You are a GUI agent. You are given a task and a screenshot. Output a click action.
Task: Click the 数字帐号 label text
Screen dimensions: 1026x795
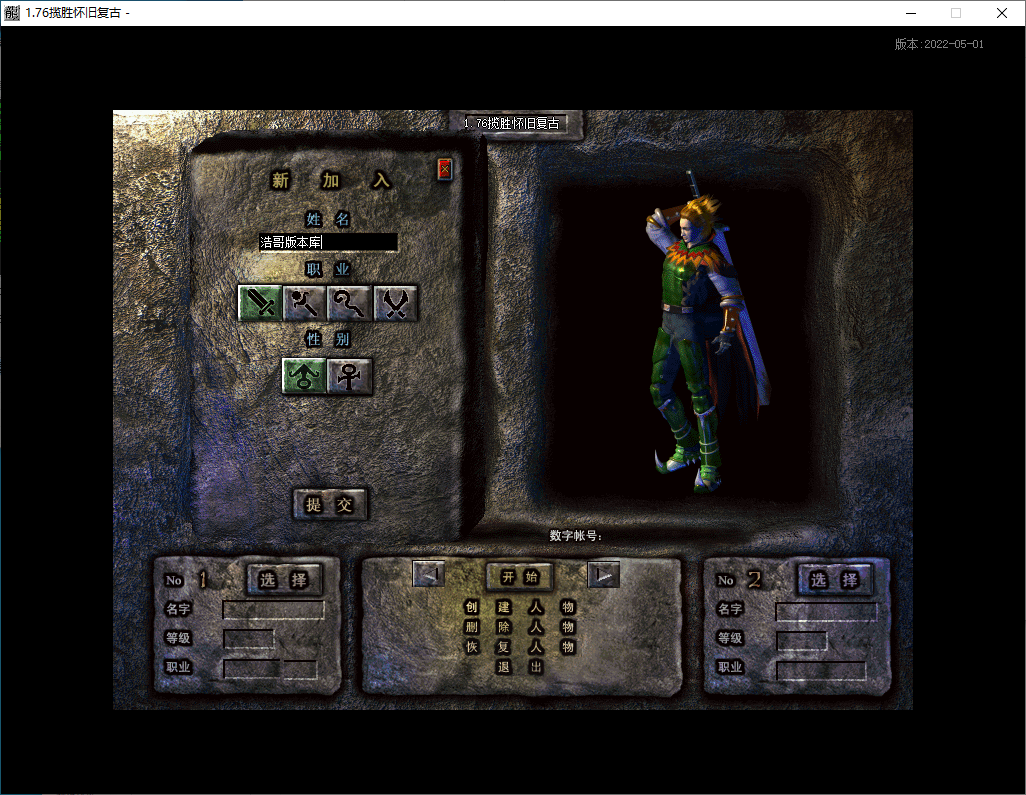pos(576,535)
